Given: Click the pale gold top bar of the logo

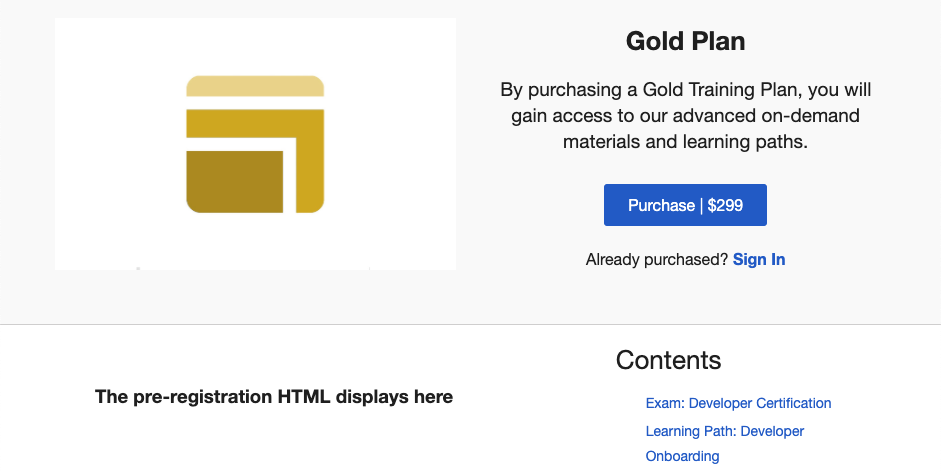Looking at the screenshot, I should click(255, 86).
